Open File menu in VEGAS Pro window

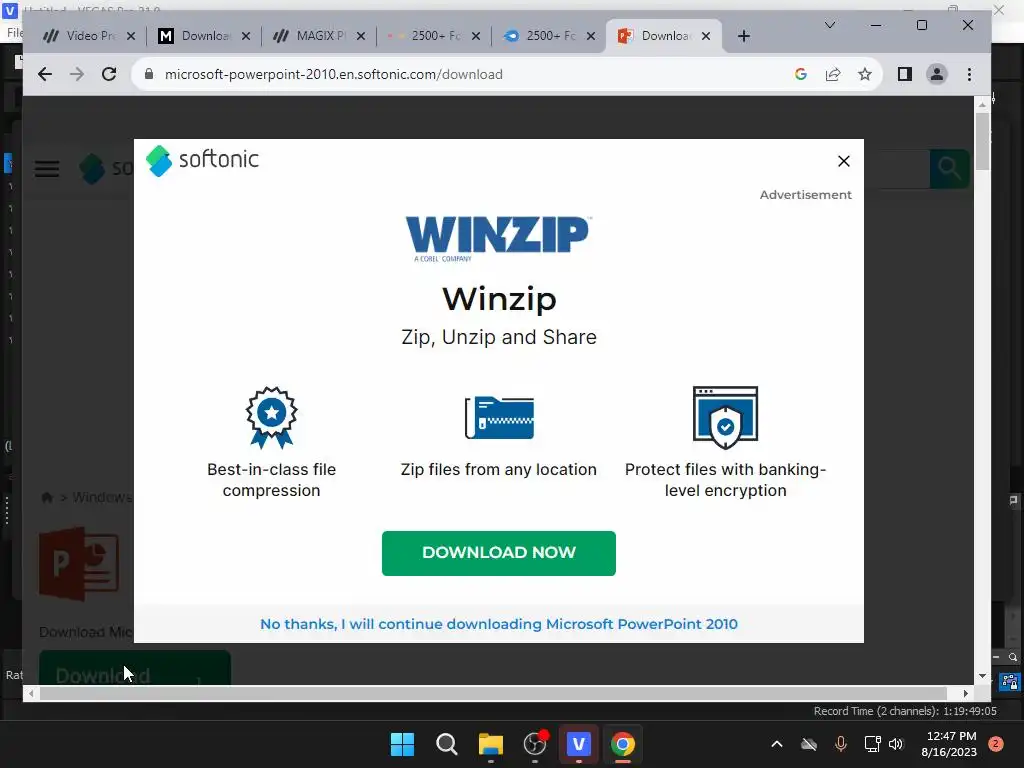(14, 33)
